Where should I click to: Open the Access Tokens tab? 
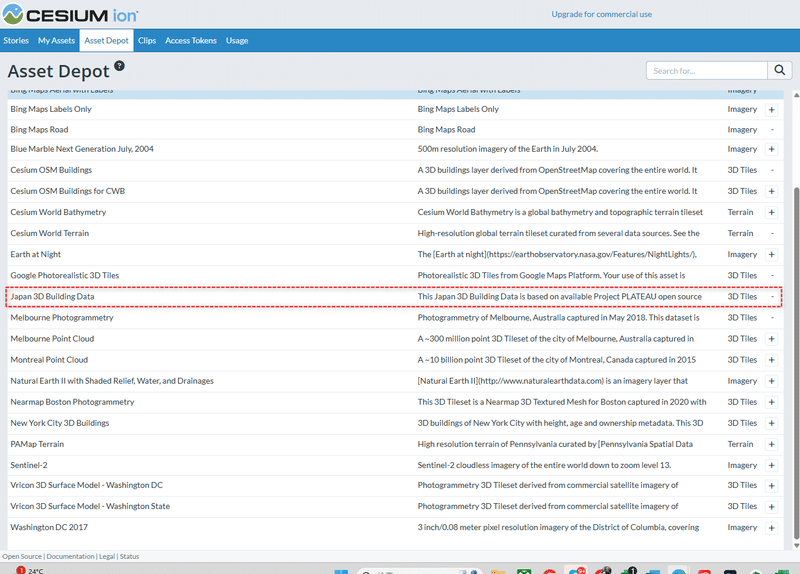(x=191, y=40)
